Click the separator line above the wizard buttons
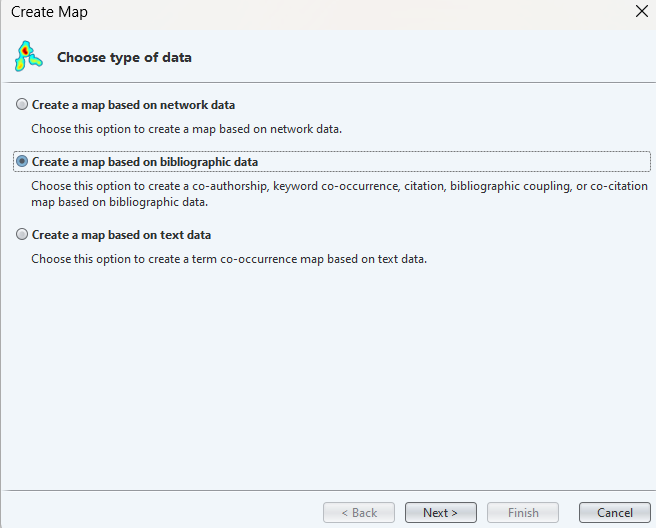Screen dimensions: 656x528 tap(328, 490)
